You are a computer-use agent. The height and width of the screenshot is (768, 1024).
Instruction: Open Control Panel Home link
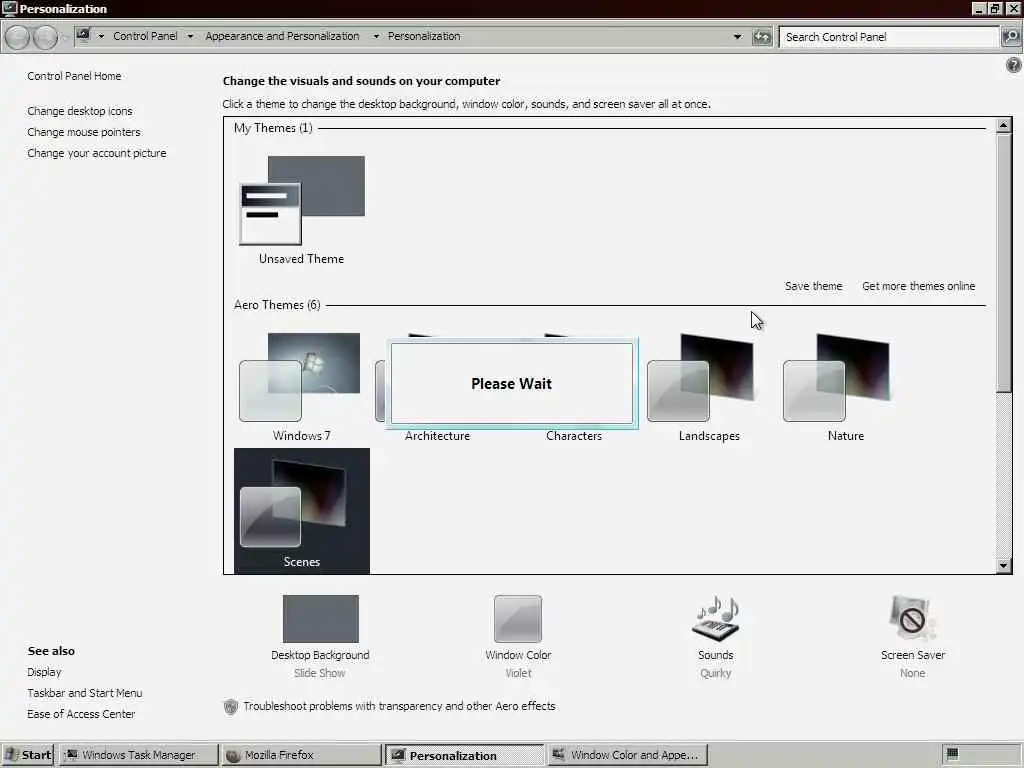tap(74, 76)
